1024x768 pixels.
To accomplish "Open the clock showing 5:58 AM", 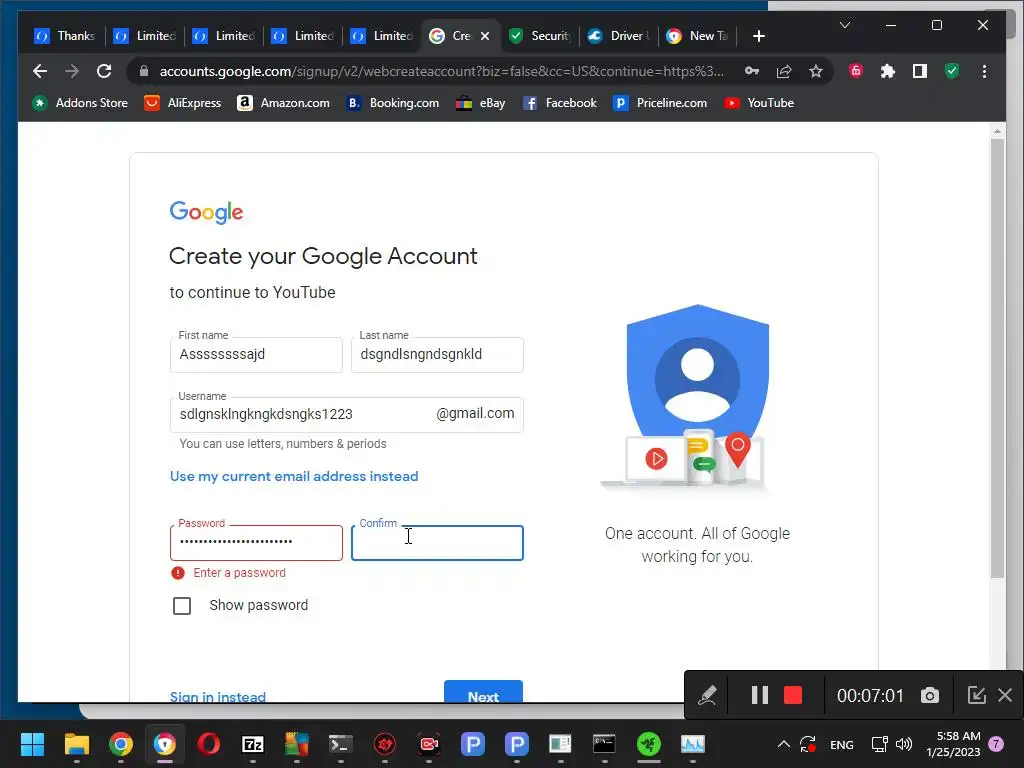I will (x=953, y=744).
